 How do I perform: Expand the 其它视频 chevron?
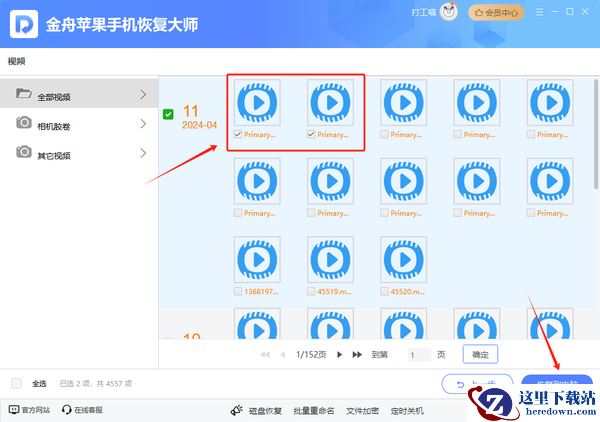pos(143,153)
